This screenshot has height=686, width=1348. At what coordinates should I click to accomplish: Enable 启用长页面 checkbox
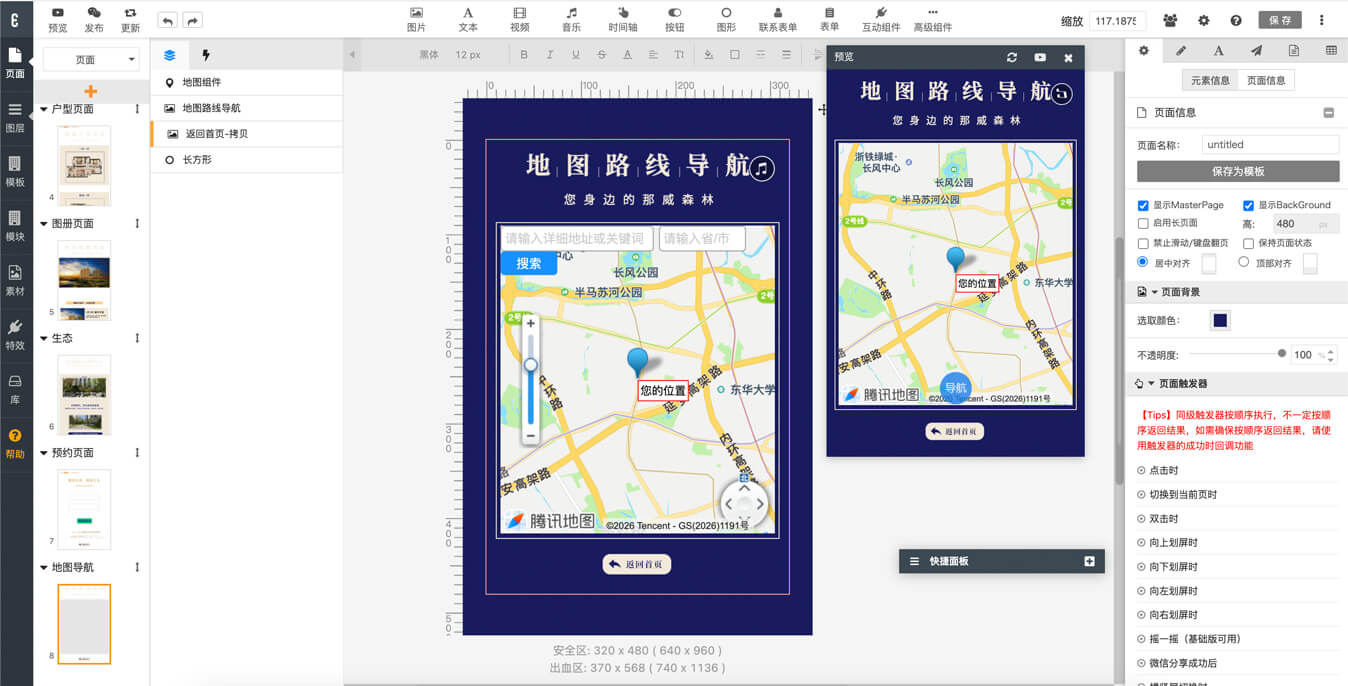point(1143,223)
